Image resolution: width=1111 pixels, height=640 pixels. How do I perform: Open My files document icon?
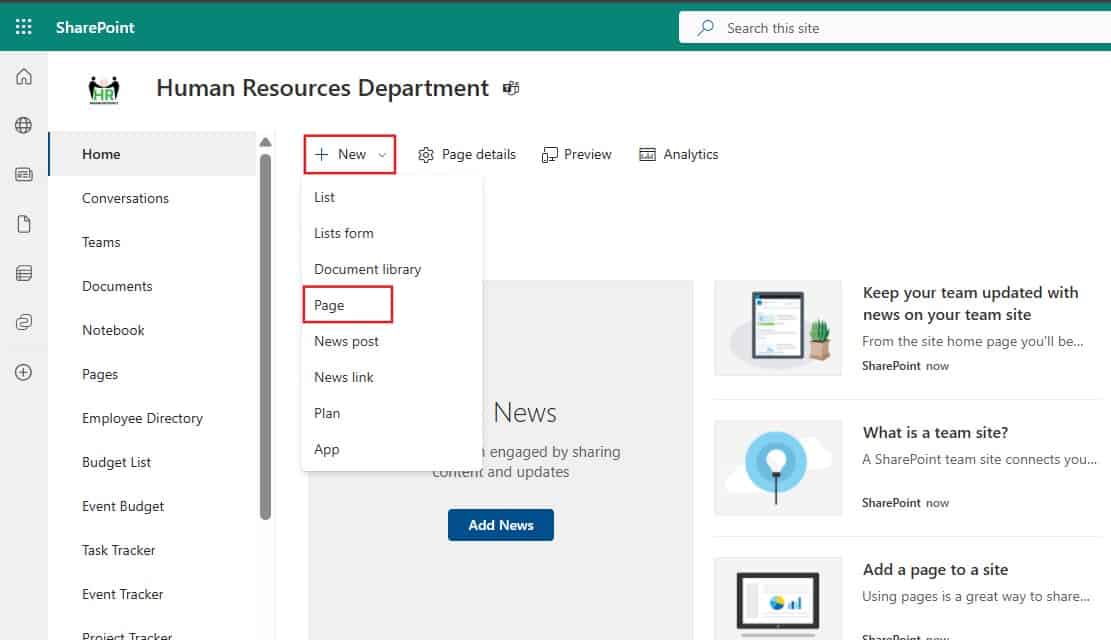23,224
